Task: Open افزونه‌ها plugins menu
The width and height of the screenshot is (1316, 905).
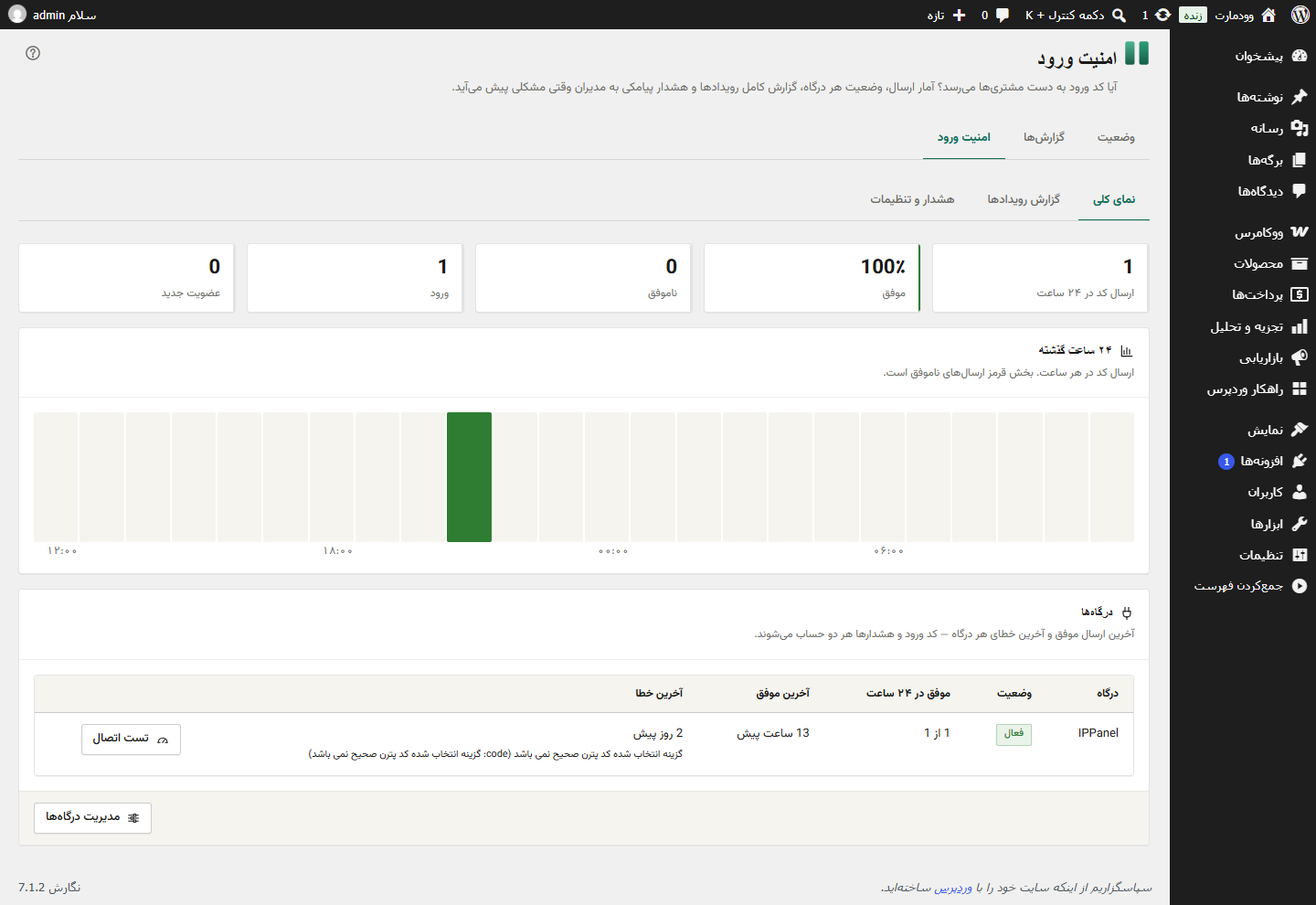Action: point(1243,461)
